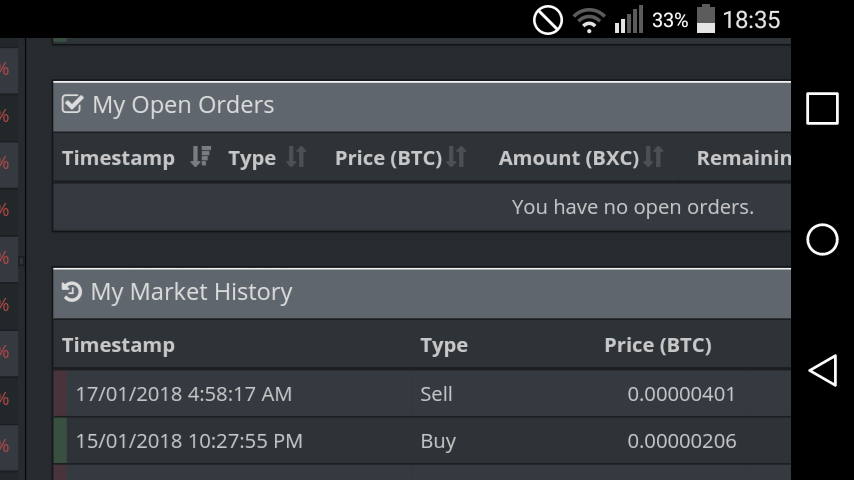Click the My Open Orders checkbox icon
The image size is (854, 480).
click(72, 104)
